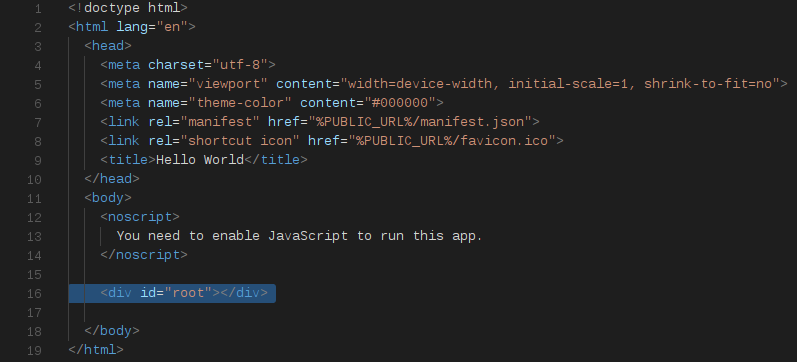Click the "en" language value
This screenshot has width=797, height=362.
172,27
